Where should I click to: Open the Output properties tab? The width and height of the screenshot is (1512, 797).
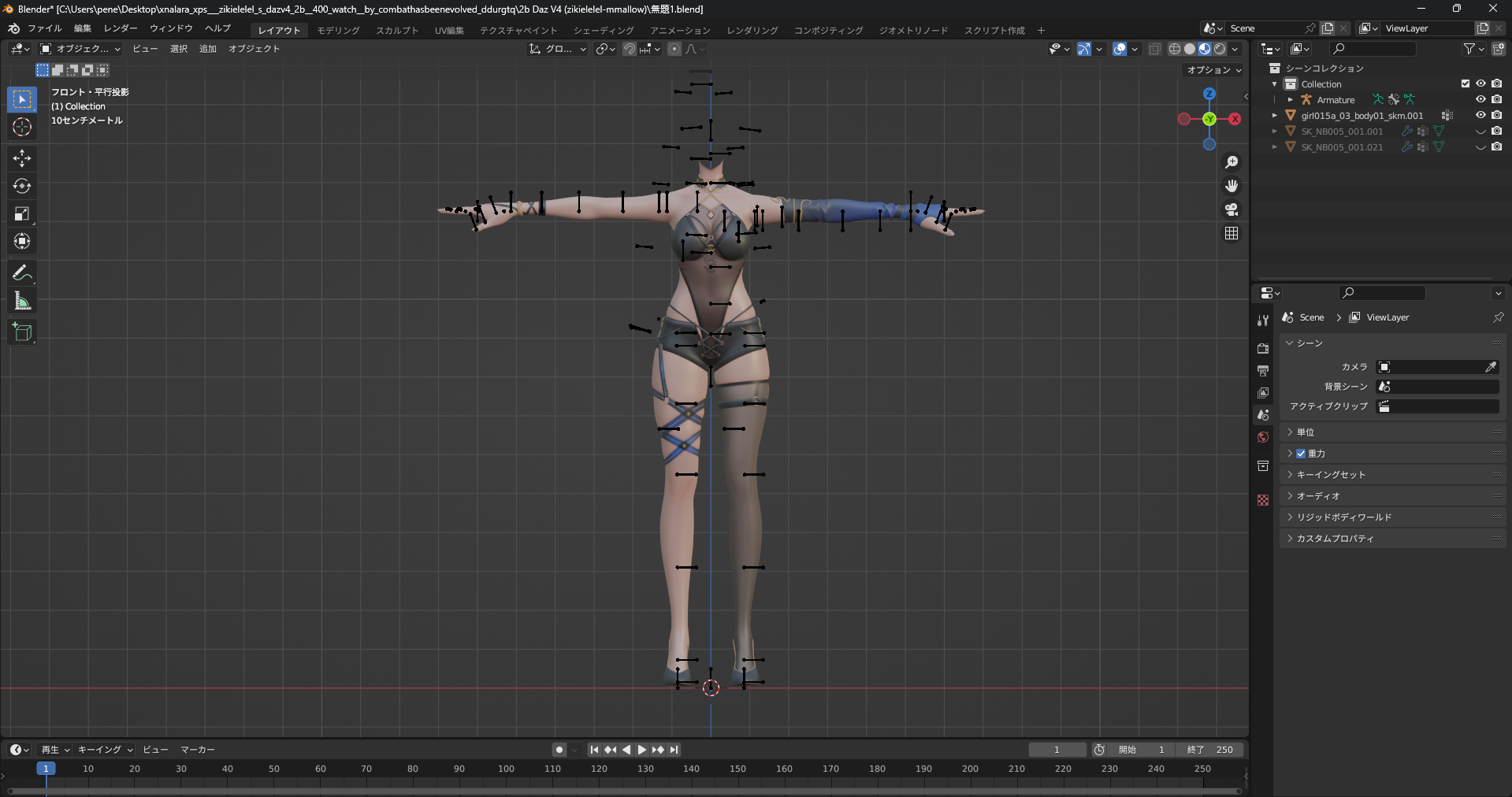pos(1263,370)
